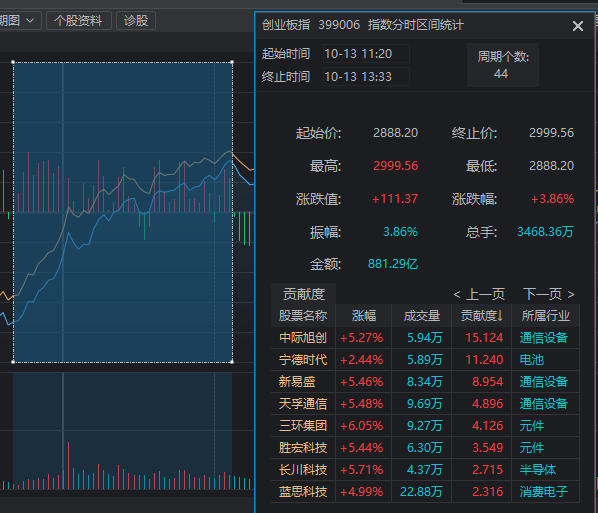Sort by 涨幅 column header

click(x=364, y=316)
